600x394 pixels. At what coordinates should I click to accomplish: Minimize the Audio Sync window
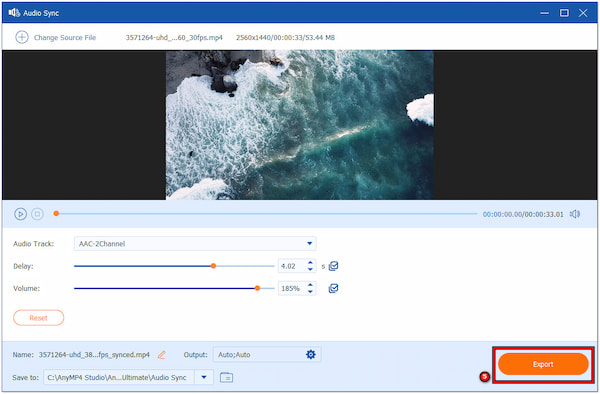point(544,13)
